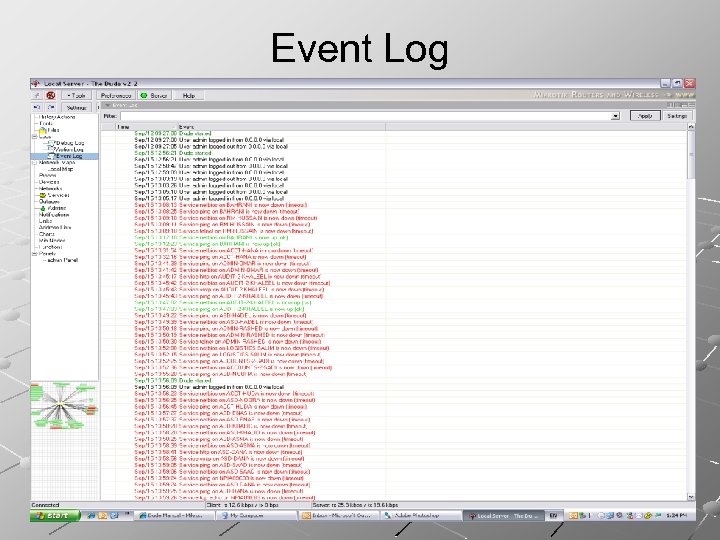
Task: Open the Tools dropdown button
Action: [x=77, y=95]
